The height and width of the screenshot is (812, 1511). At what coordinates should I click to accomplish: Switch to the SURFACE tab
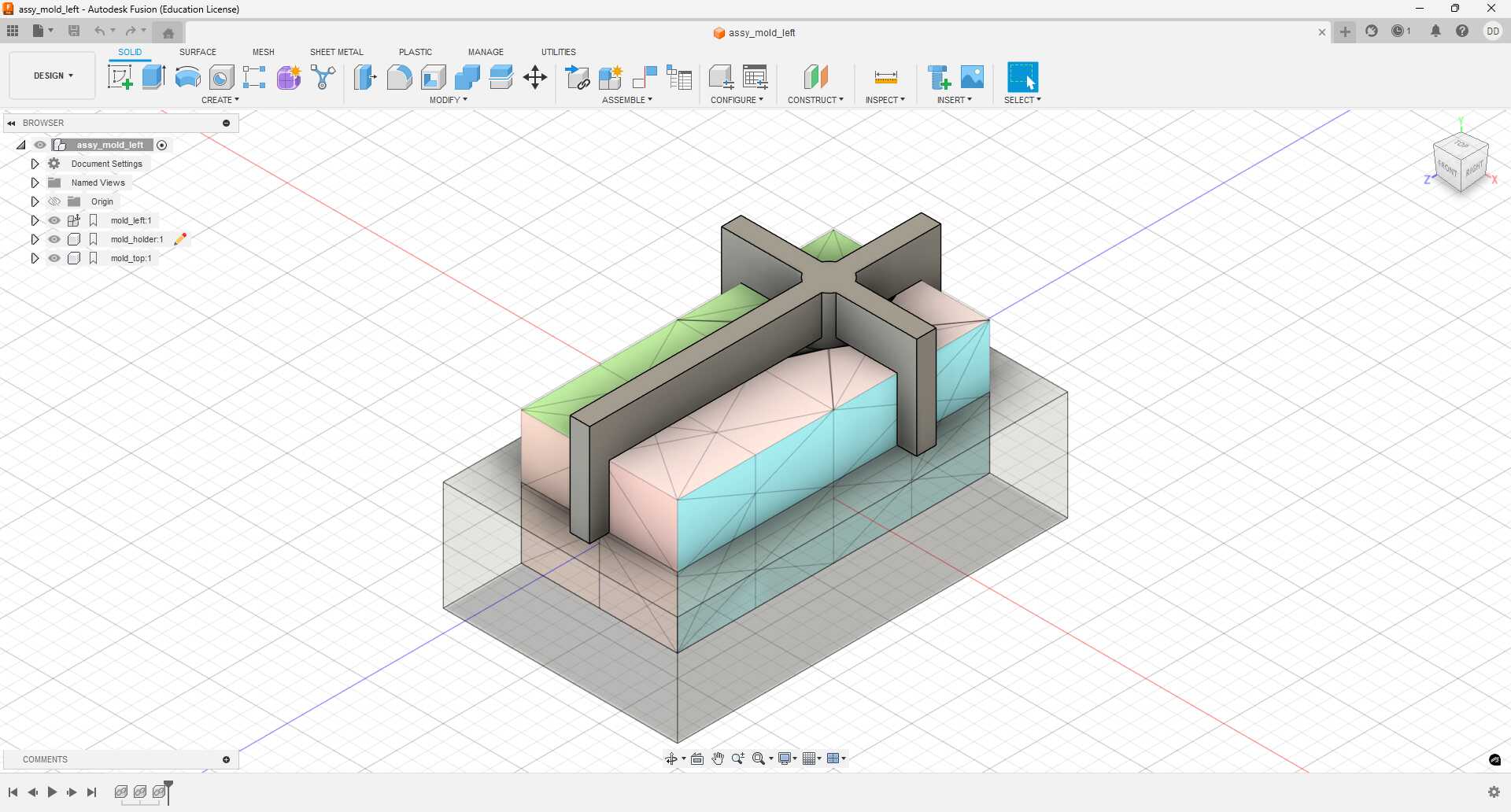197,51
